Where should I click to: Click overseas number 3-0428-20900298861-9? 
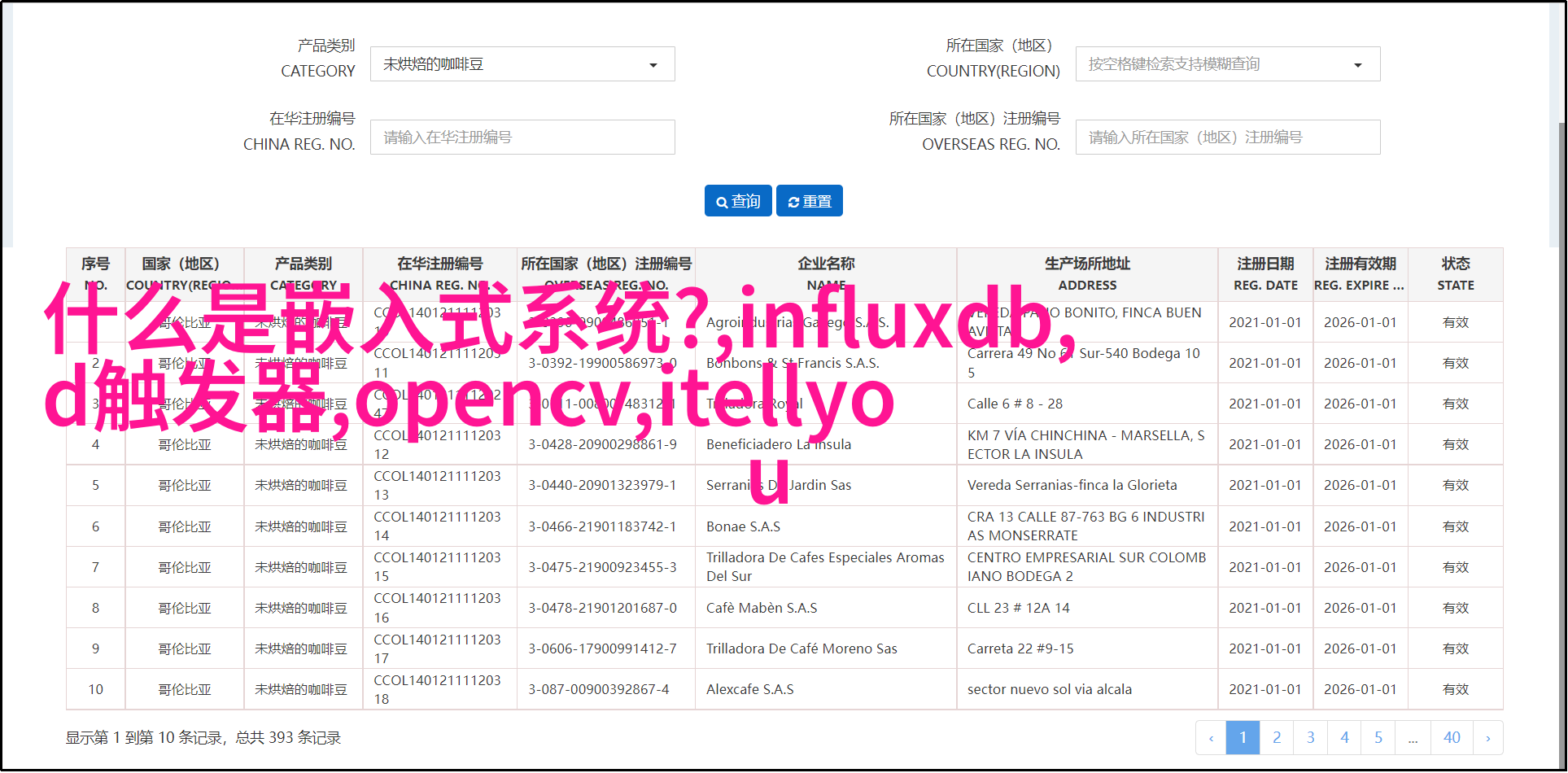click(602, 444)
